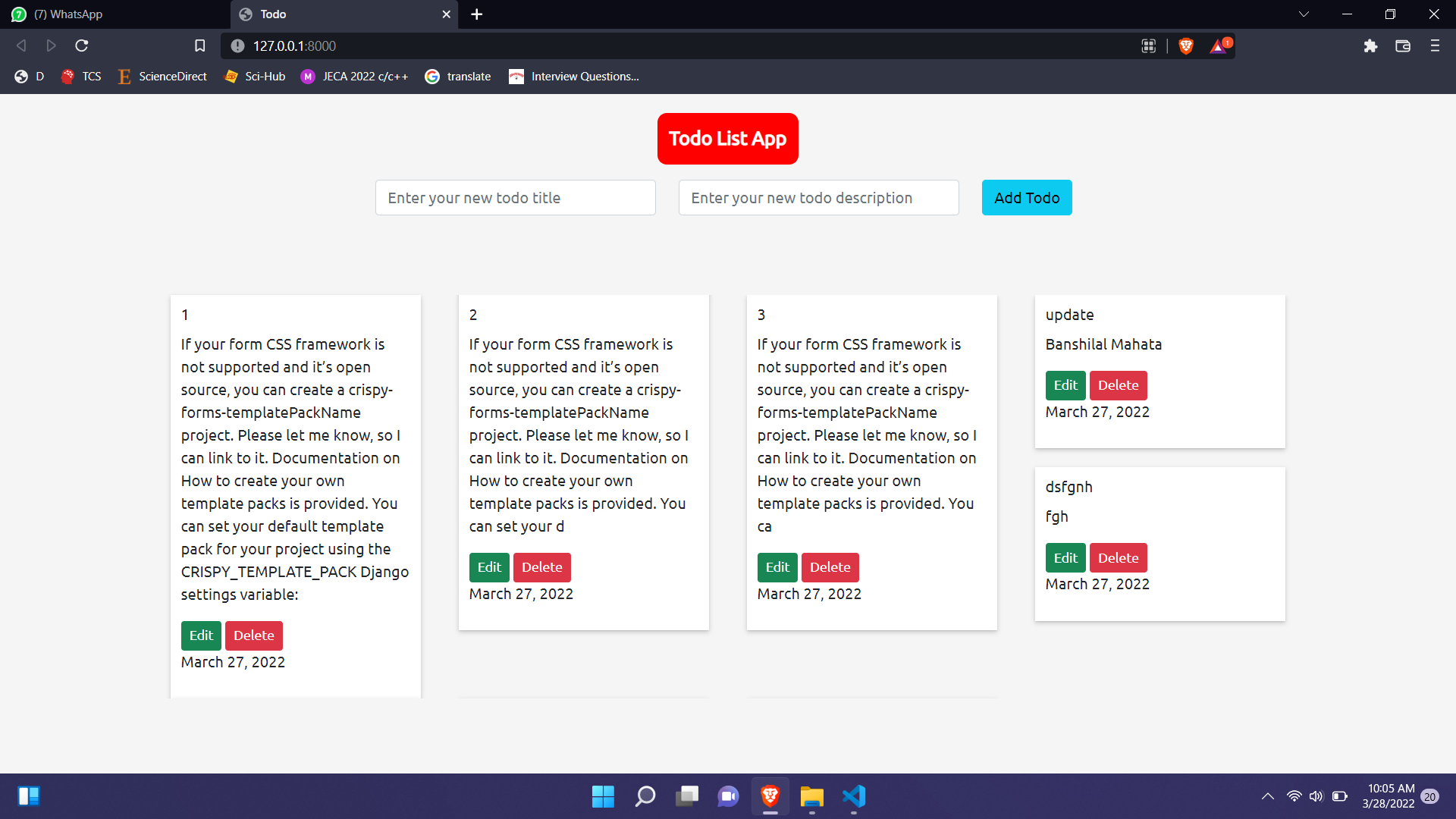Click the Add Todo button
The width and height of the screenshot is (1456, 819).
(1026, 197)
